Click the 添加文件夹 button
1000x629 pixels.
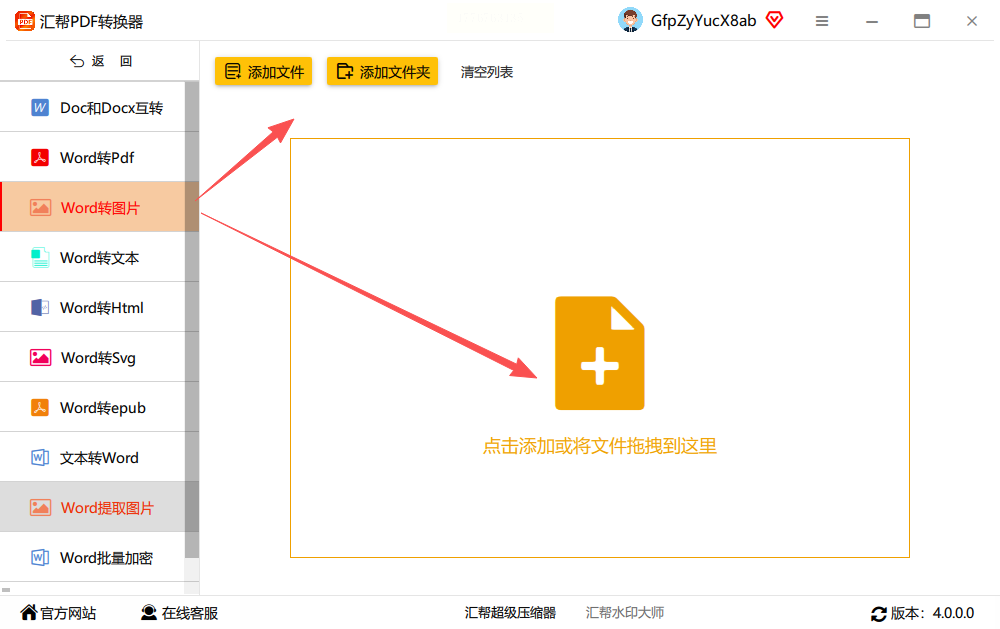(383, 71)
